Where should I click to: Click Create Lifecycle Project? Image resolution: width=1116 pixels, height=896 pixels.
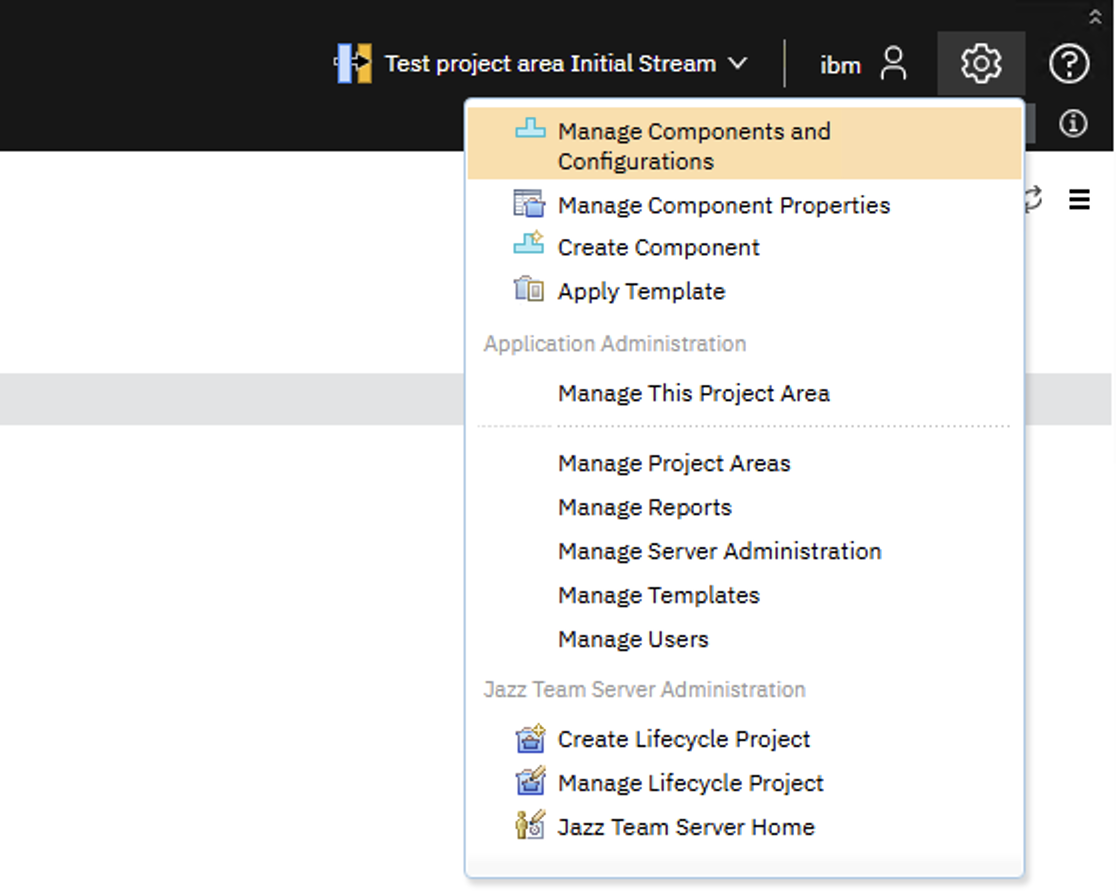(684, 739)
